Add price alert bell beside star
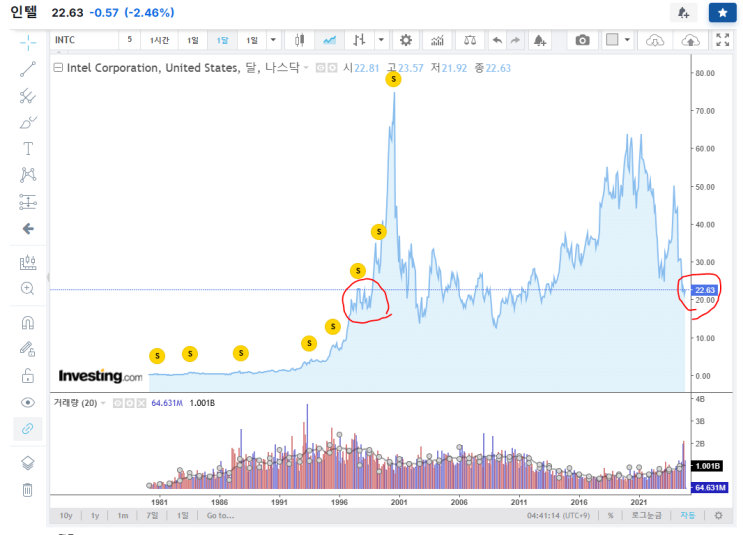 [684, 13]
